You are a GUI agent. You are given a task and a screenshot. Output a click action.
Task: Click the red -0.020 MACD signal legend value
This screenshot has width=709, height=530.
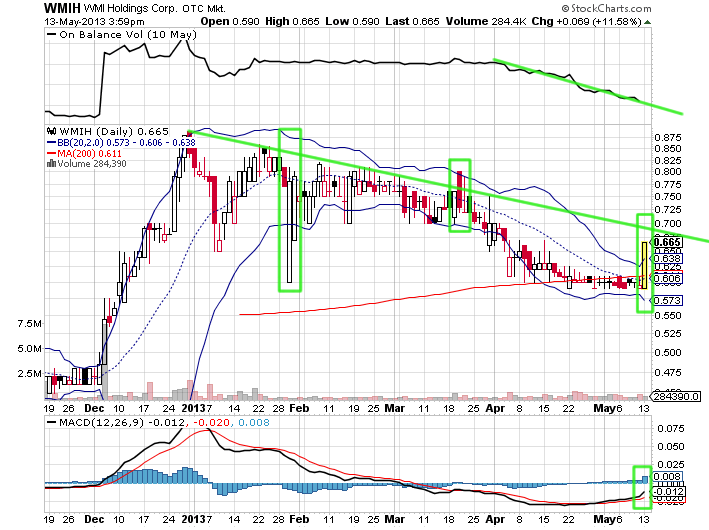[212, 422]
